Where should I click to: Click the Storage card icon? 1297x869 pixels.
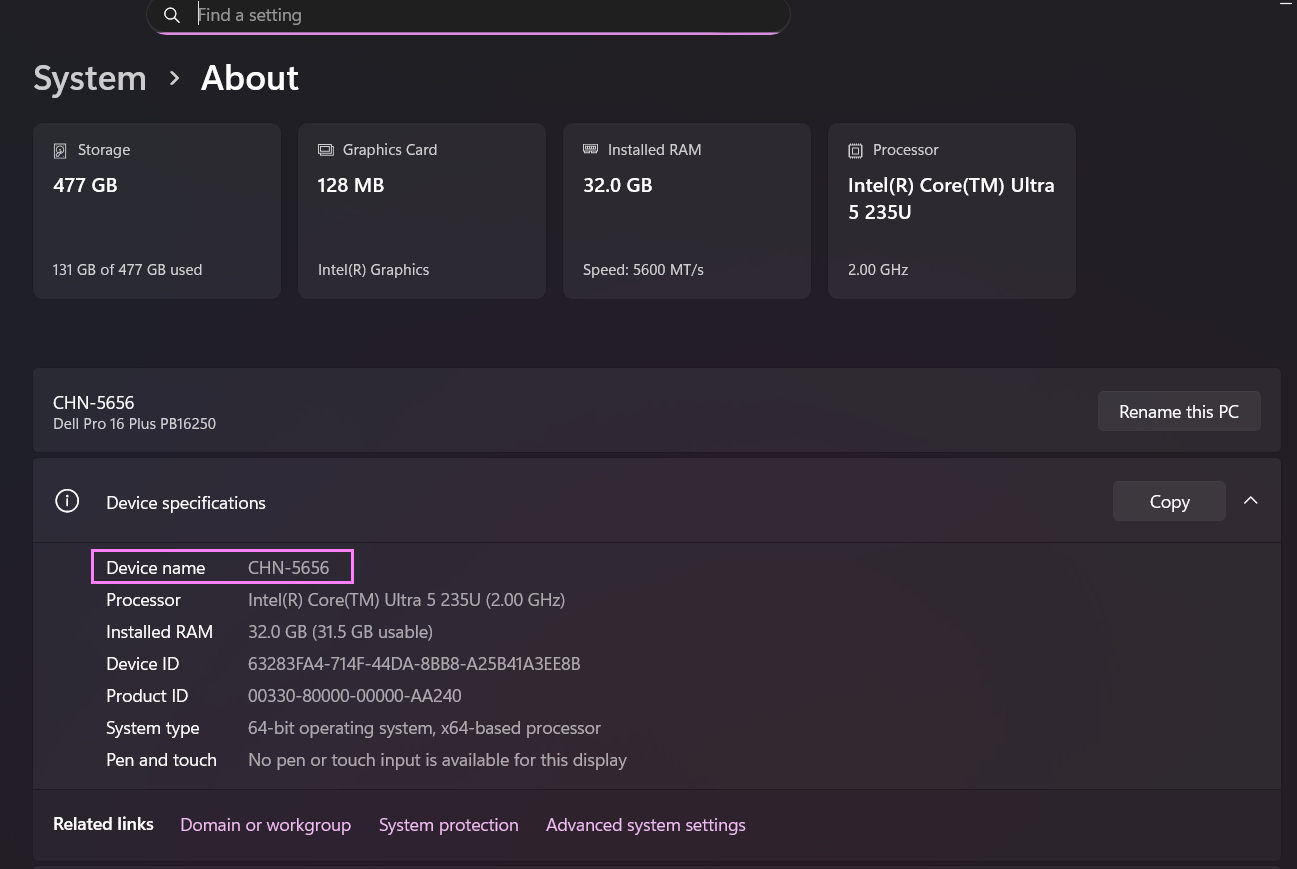[60, 150]
